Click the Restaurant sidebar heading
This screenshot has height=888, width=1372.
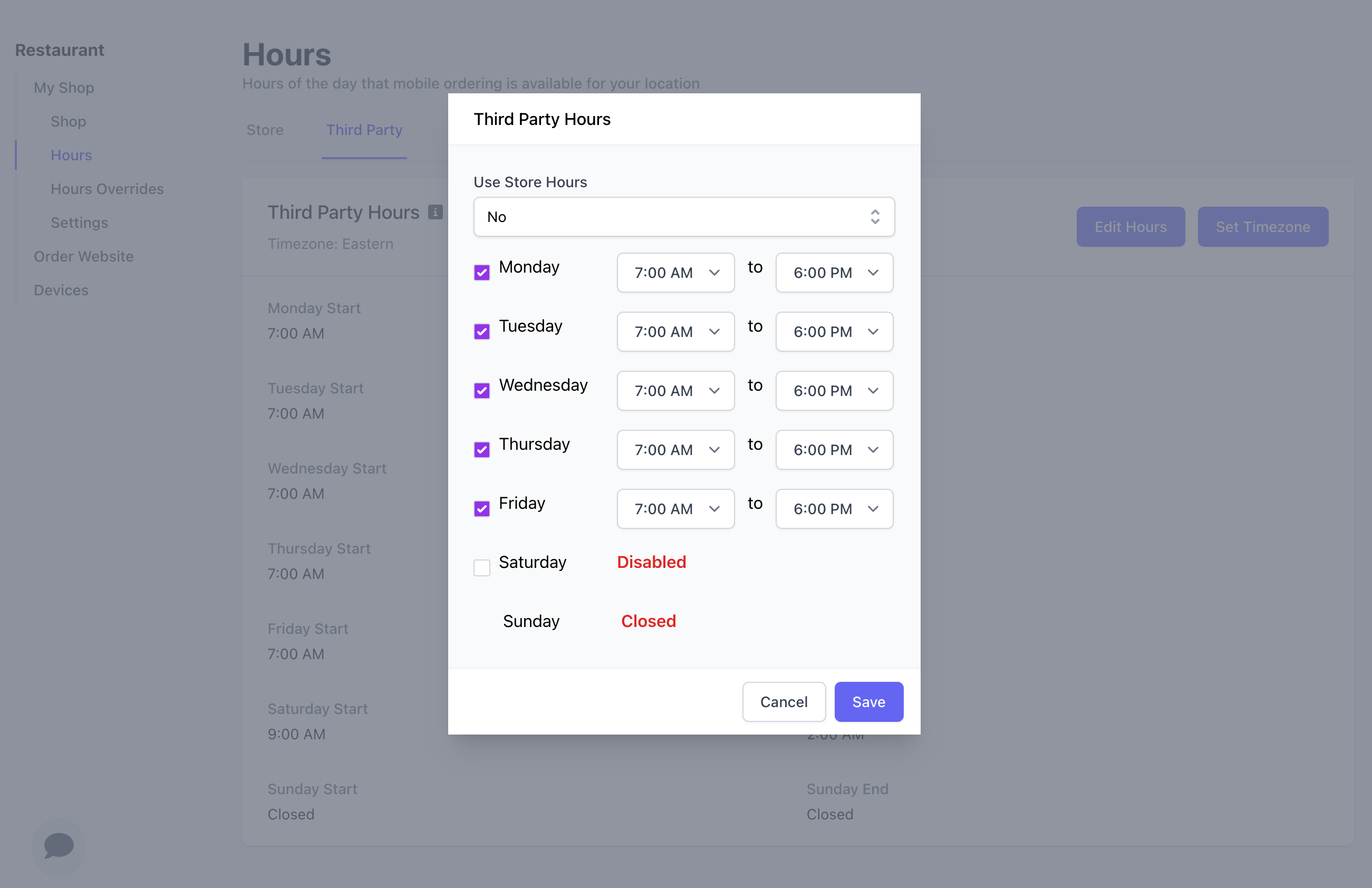coord(60,50)
